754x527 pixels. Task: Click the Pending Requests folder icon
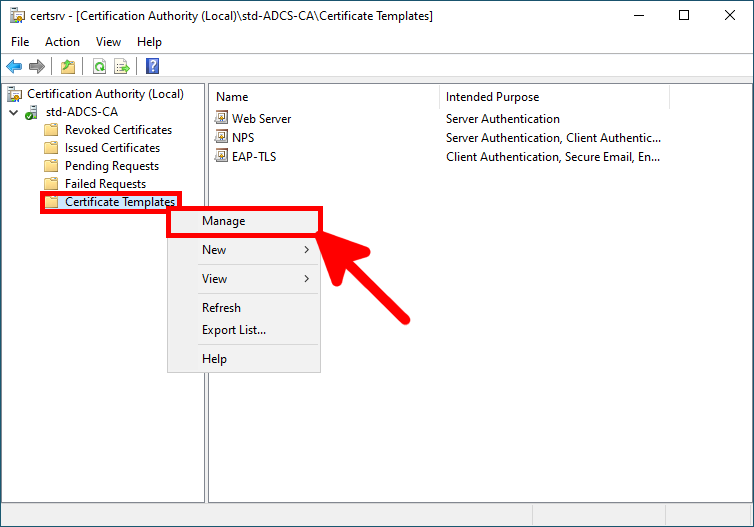[51, 166]
